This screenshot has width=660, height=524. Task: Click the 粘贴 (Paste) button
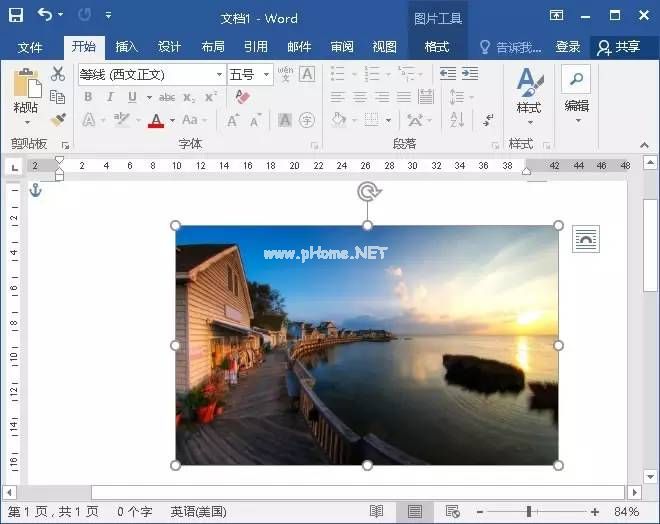point(27,90)
